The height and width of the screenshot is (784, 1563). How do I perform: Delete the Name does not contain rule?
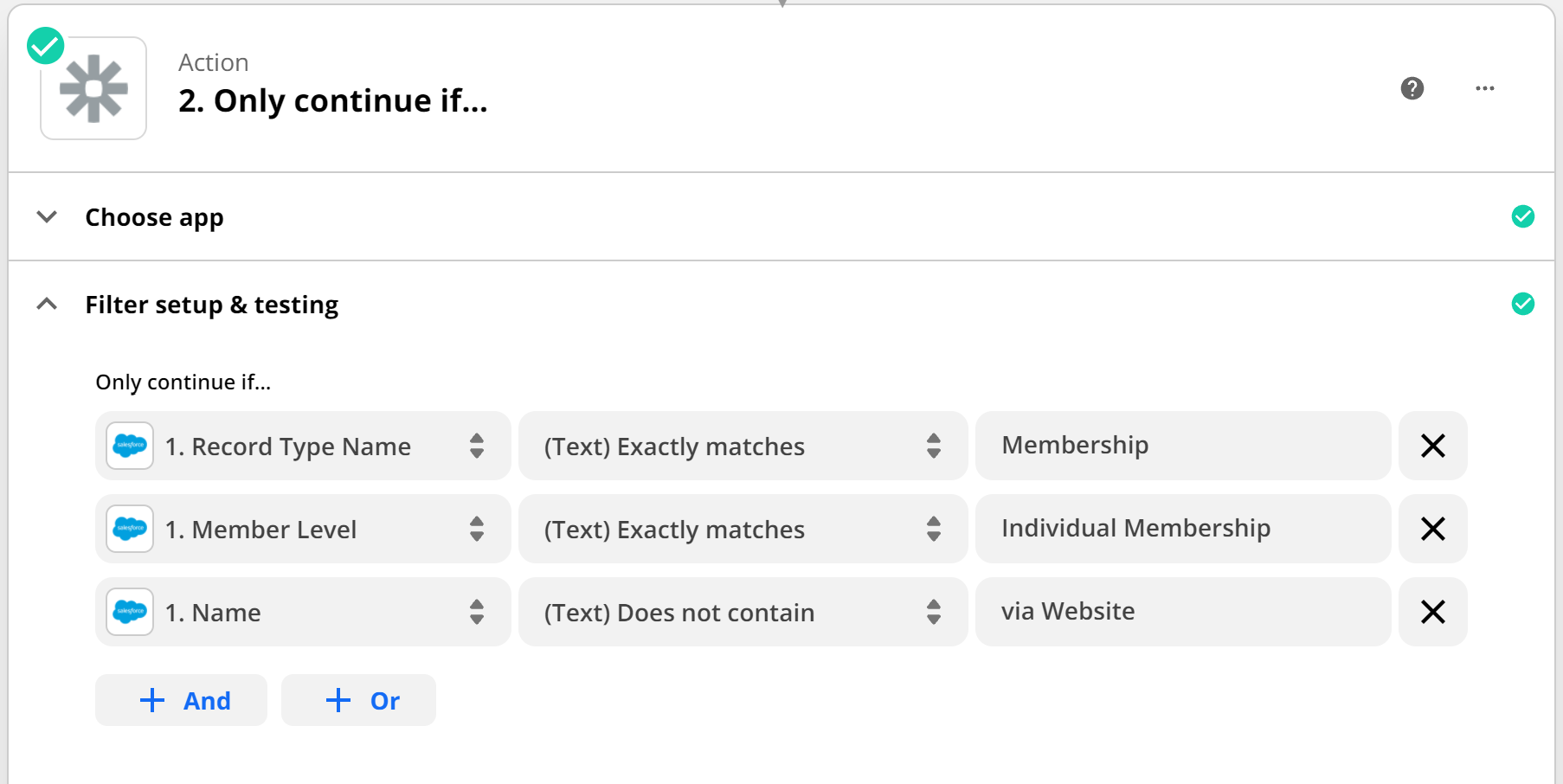(1433, 612)
